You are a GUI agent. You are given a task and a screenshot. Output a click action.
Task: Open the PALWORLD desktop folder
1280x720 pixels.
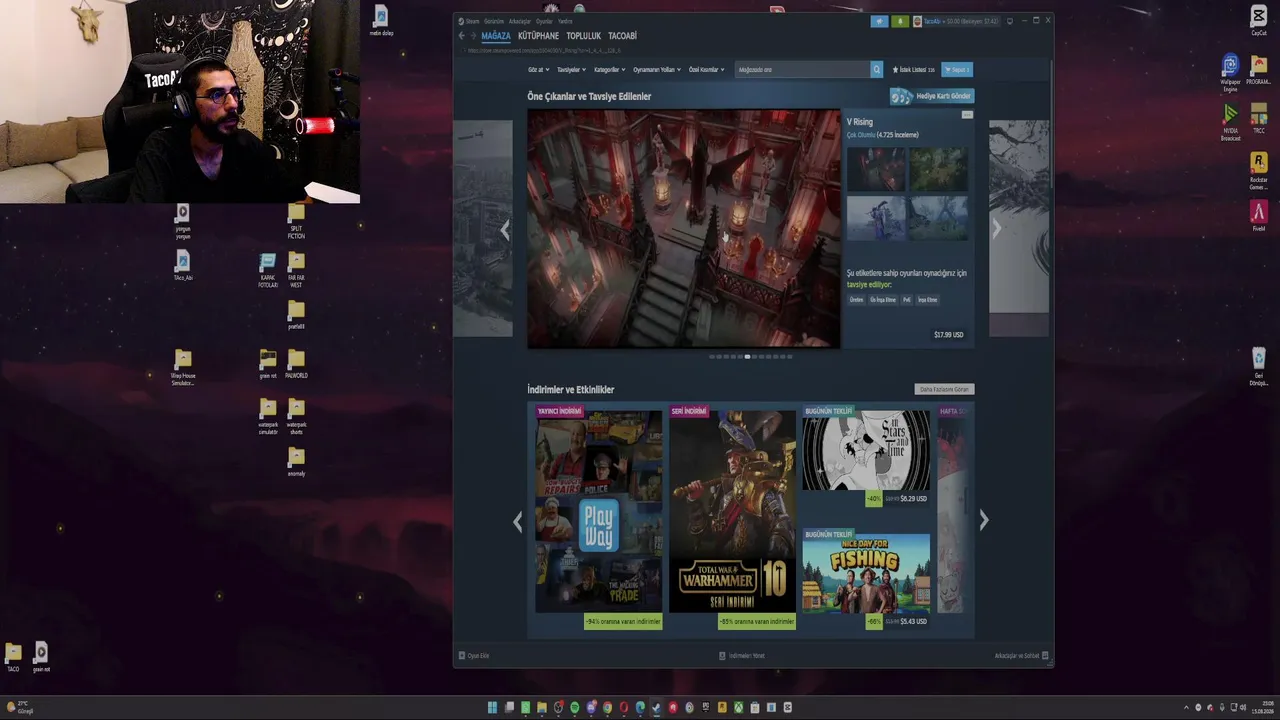point(296,364)
